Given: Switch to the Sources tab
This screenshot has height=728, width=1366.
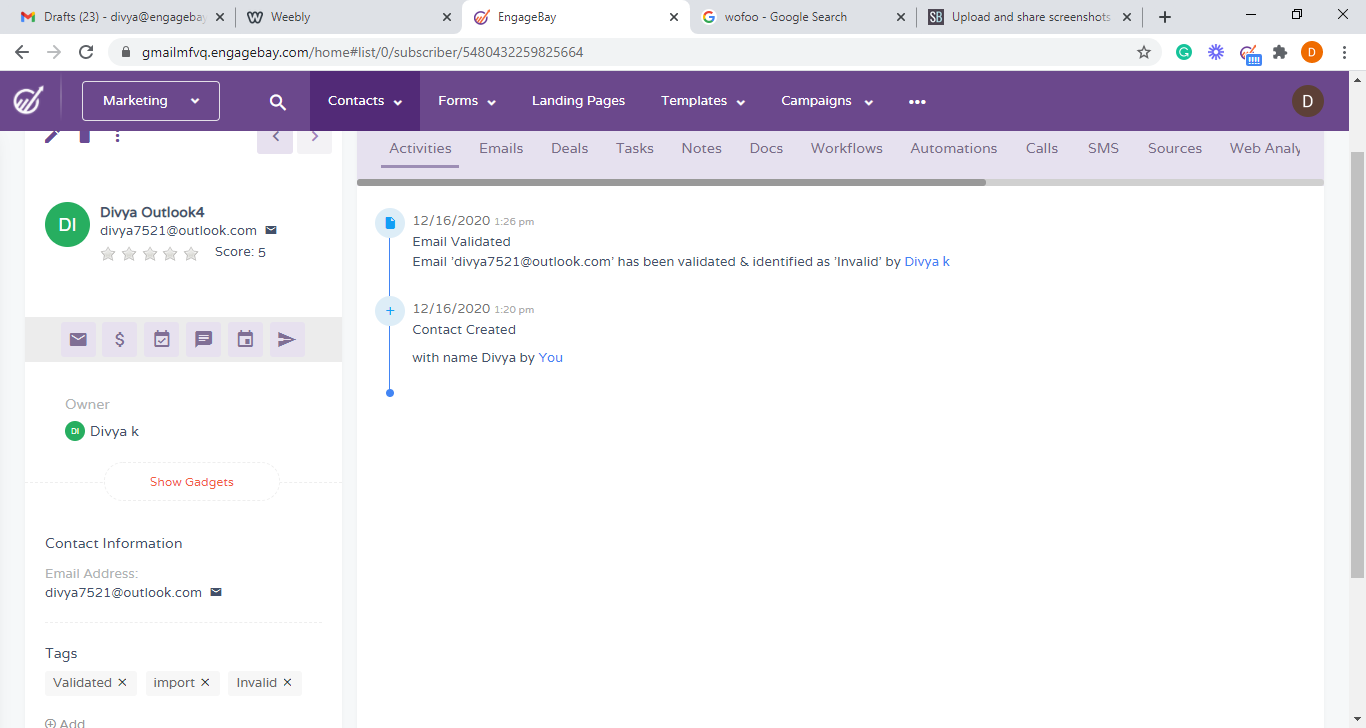Looking at the screenshot, I should 1175,148.
